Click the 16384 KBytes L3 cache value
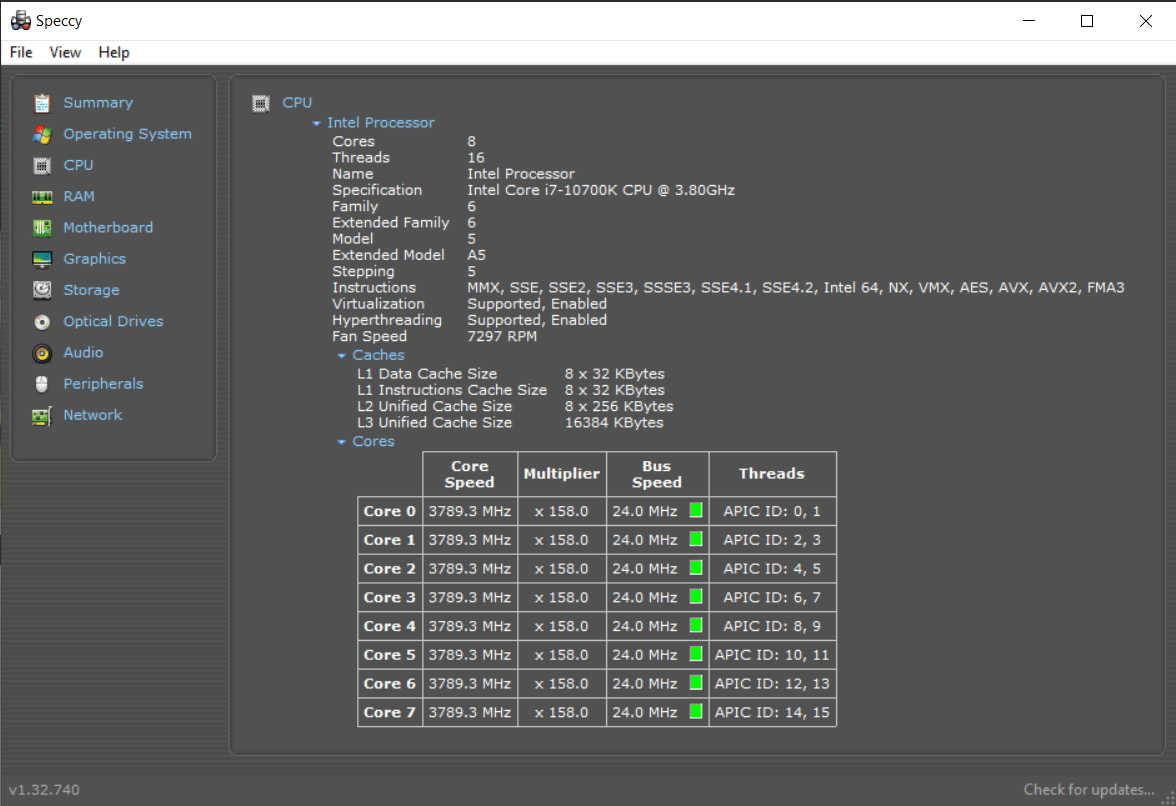This screenshot has height=806, width=1176. click(x=614, y=423)
